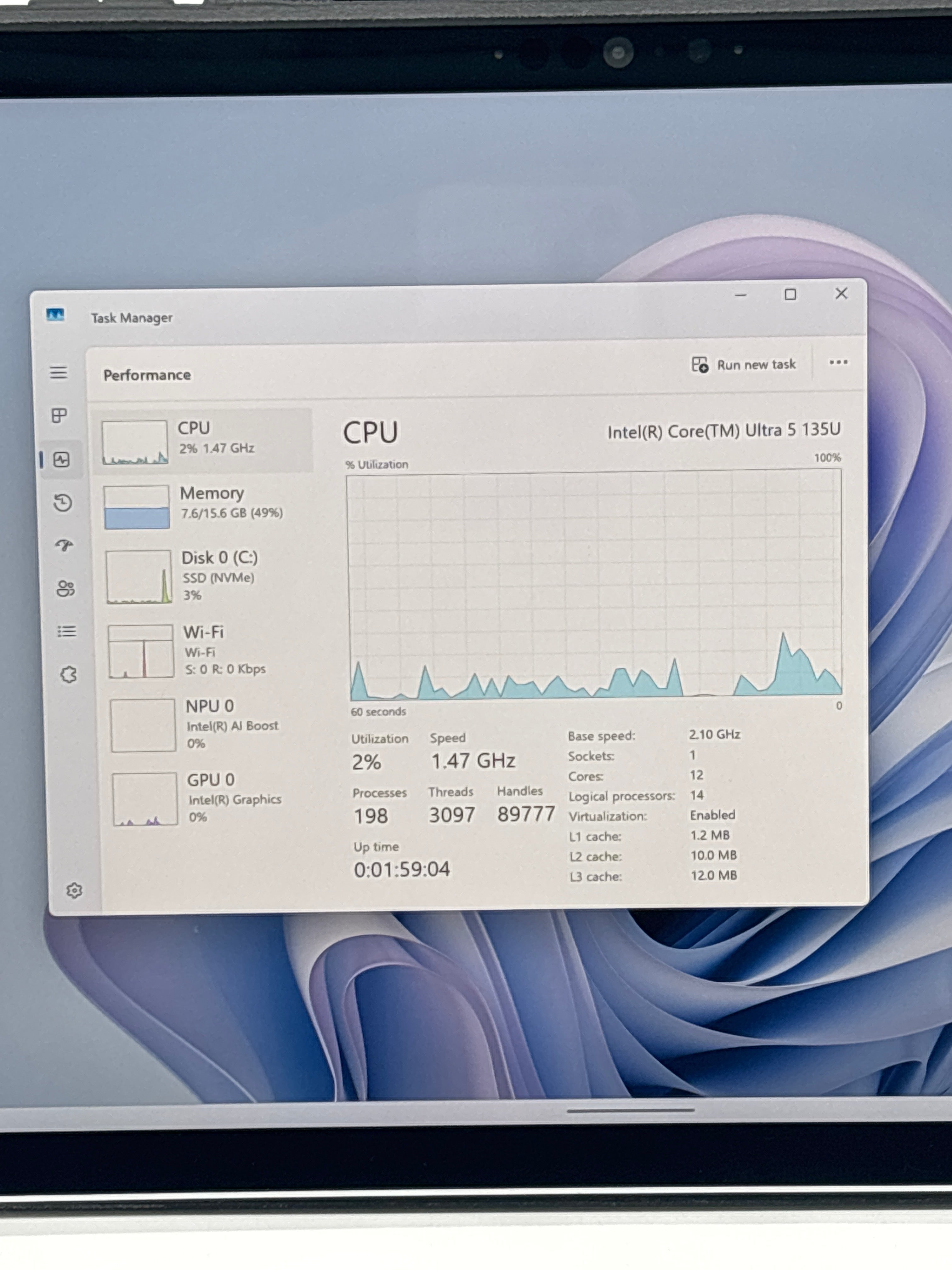Open the Services page icon
Viewport: 952px width, 1270px height.
click(68, 675)
